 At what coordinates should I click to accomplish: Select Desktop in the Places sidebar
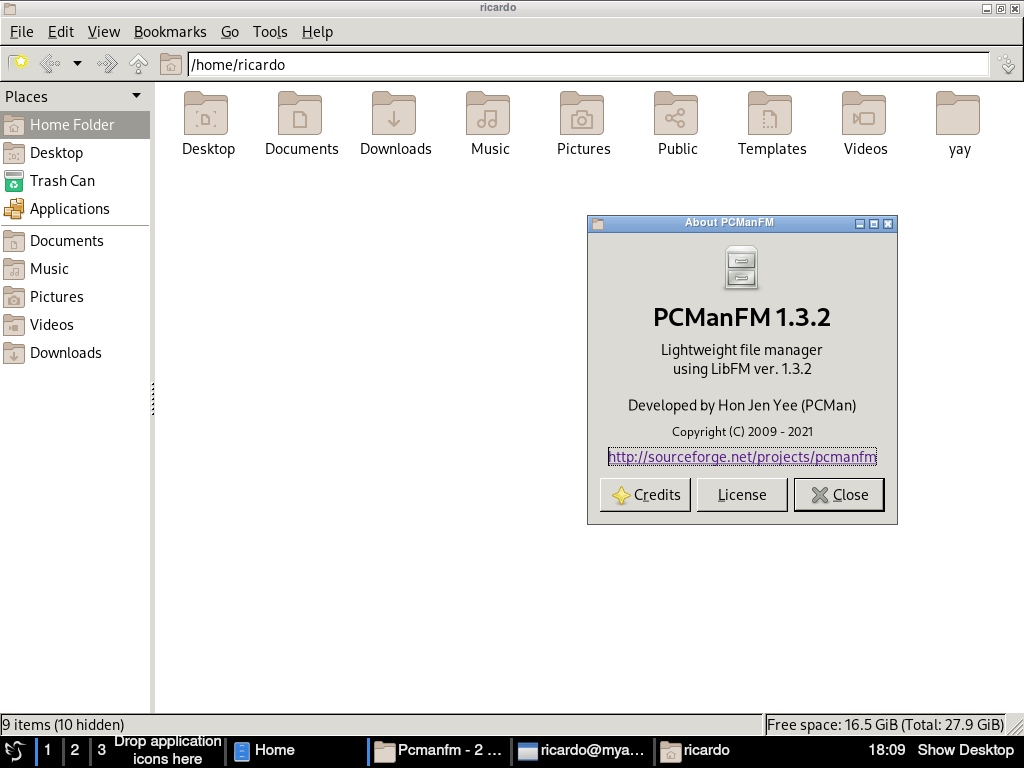coord(75,153)
